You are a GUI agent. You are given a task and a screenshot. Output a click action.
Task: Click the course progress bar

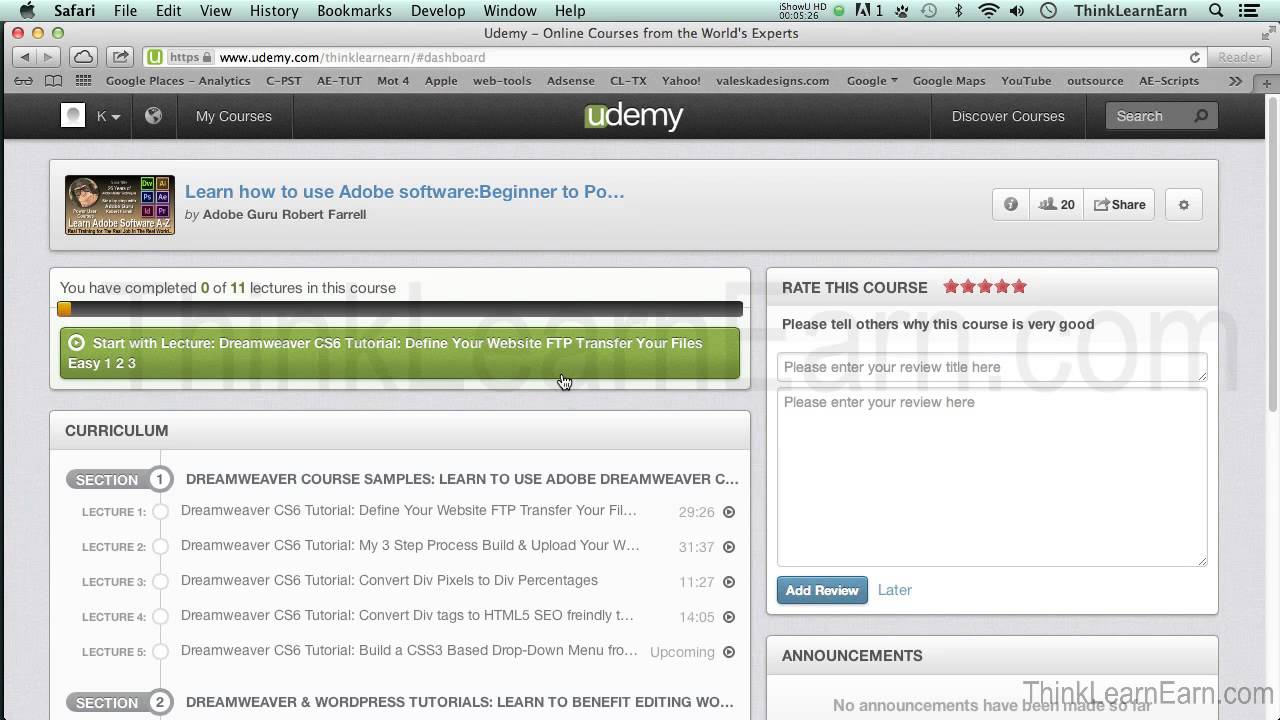click(400, 309)
